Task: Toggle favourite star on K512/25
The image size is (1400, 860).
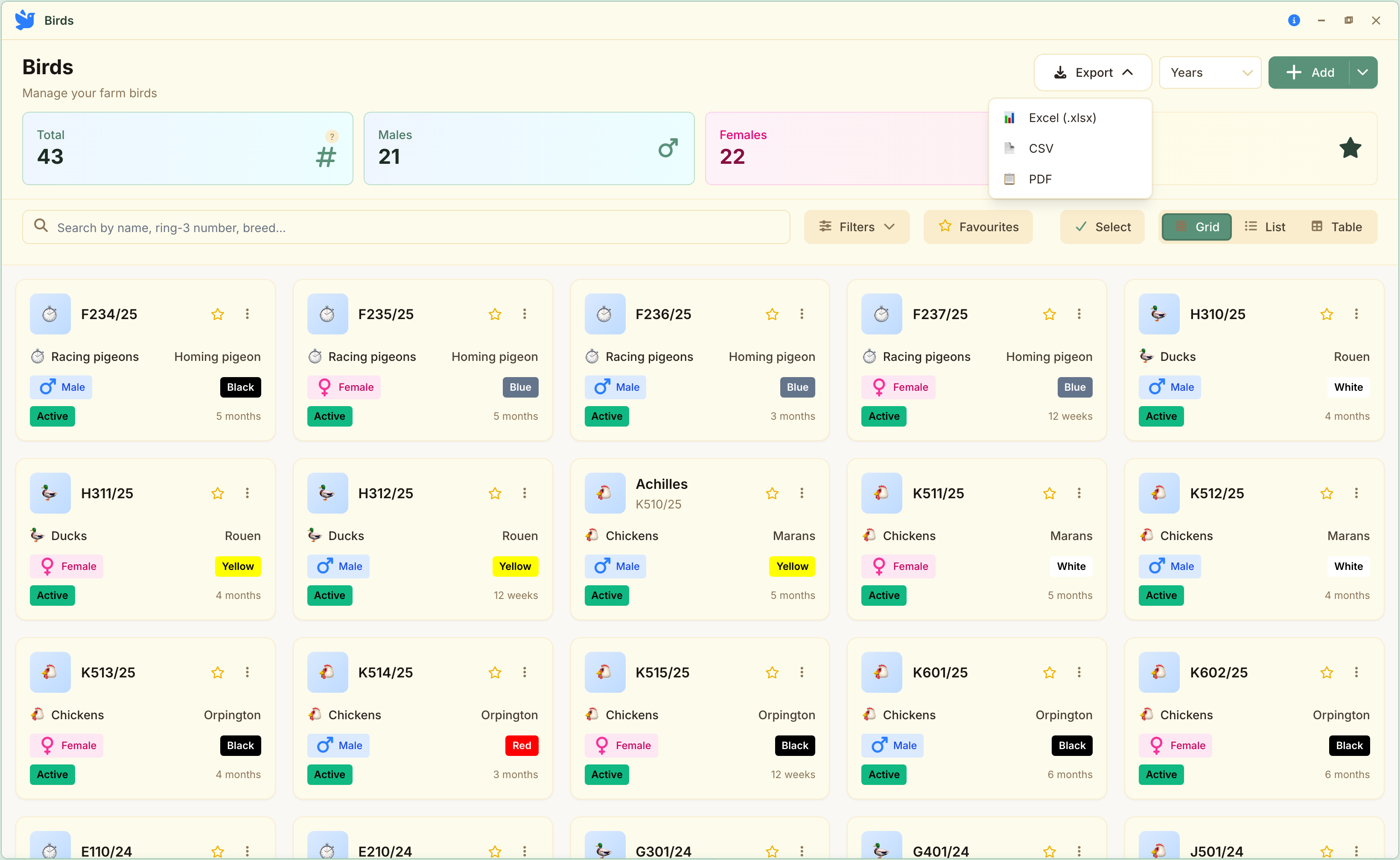Action: pos(1327,493)
